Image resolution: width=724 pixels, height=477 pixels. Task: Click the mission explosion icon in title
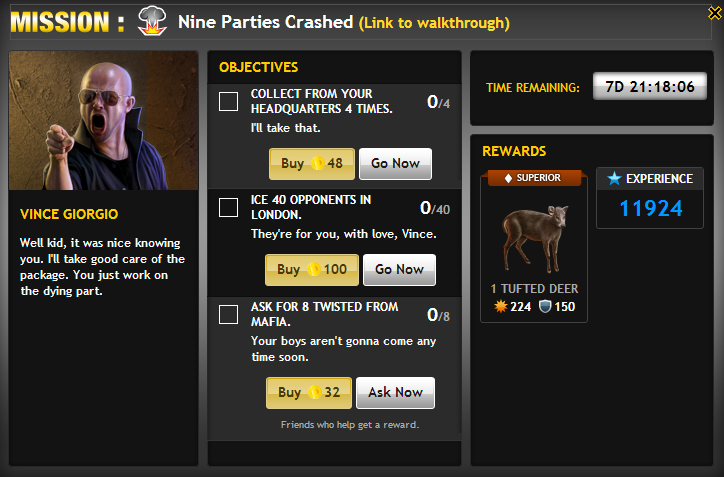[x=152, y=21]
